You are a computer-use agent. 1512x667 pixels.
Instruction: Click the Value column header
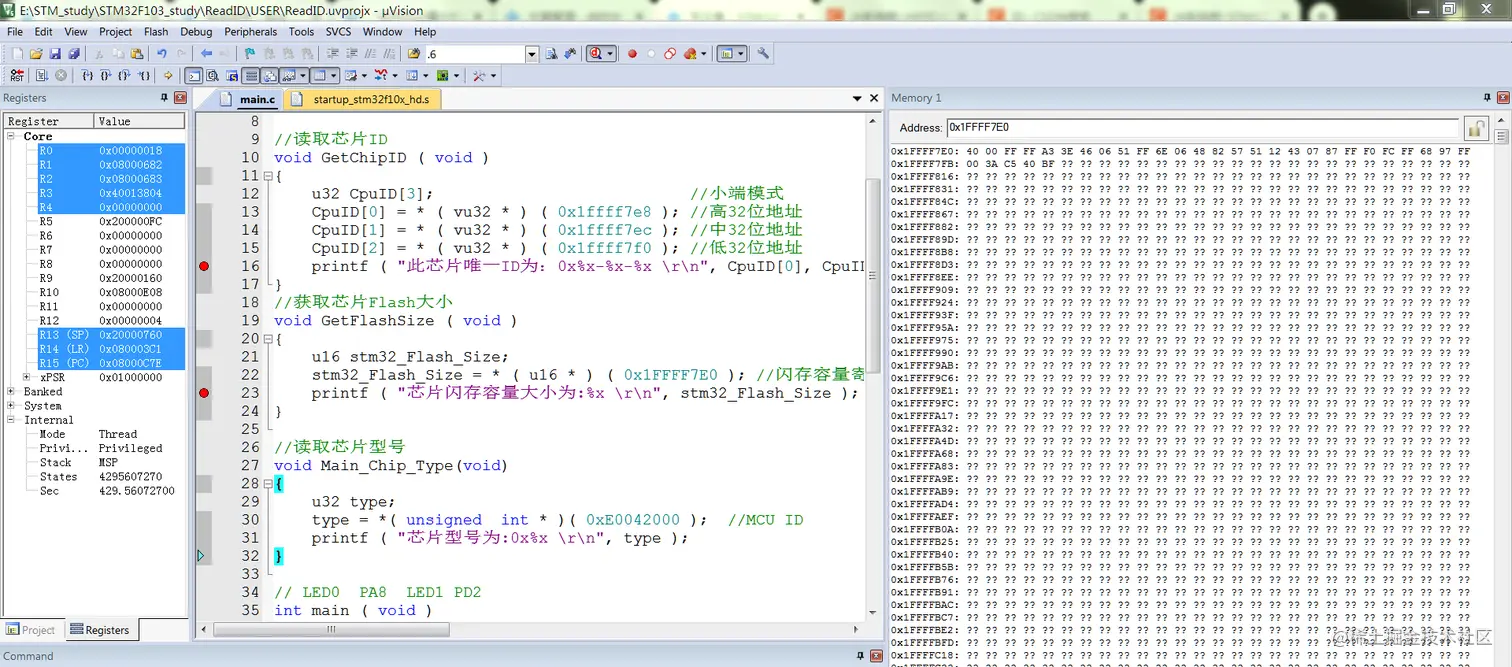pyautogui.click(x=140, y=121)
